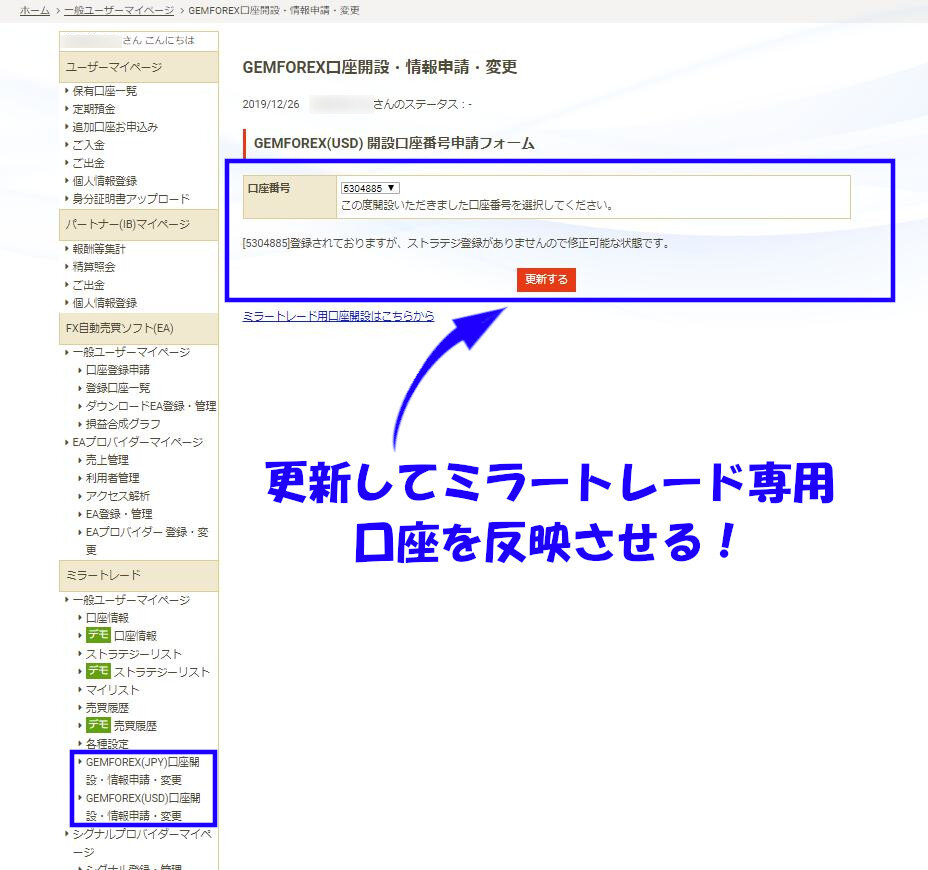The height and width of the screenshot is (870, 928).
Task: Select 登録口座一覧 in the sidebar
Action: (118, 388)
